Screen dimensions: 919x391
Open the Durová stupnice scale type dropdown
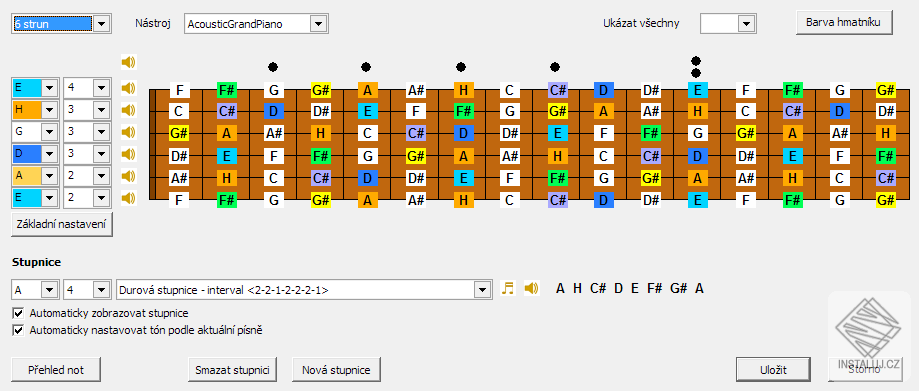click(x=482, y=289)
